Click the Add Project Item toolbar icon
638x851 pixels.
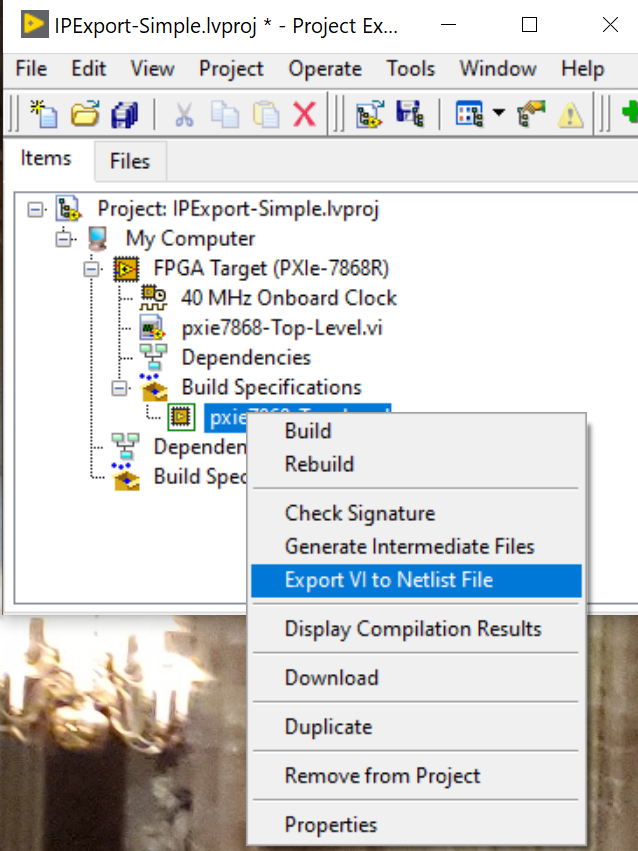click(370, 114)
